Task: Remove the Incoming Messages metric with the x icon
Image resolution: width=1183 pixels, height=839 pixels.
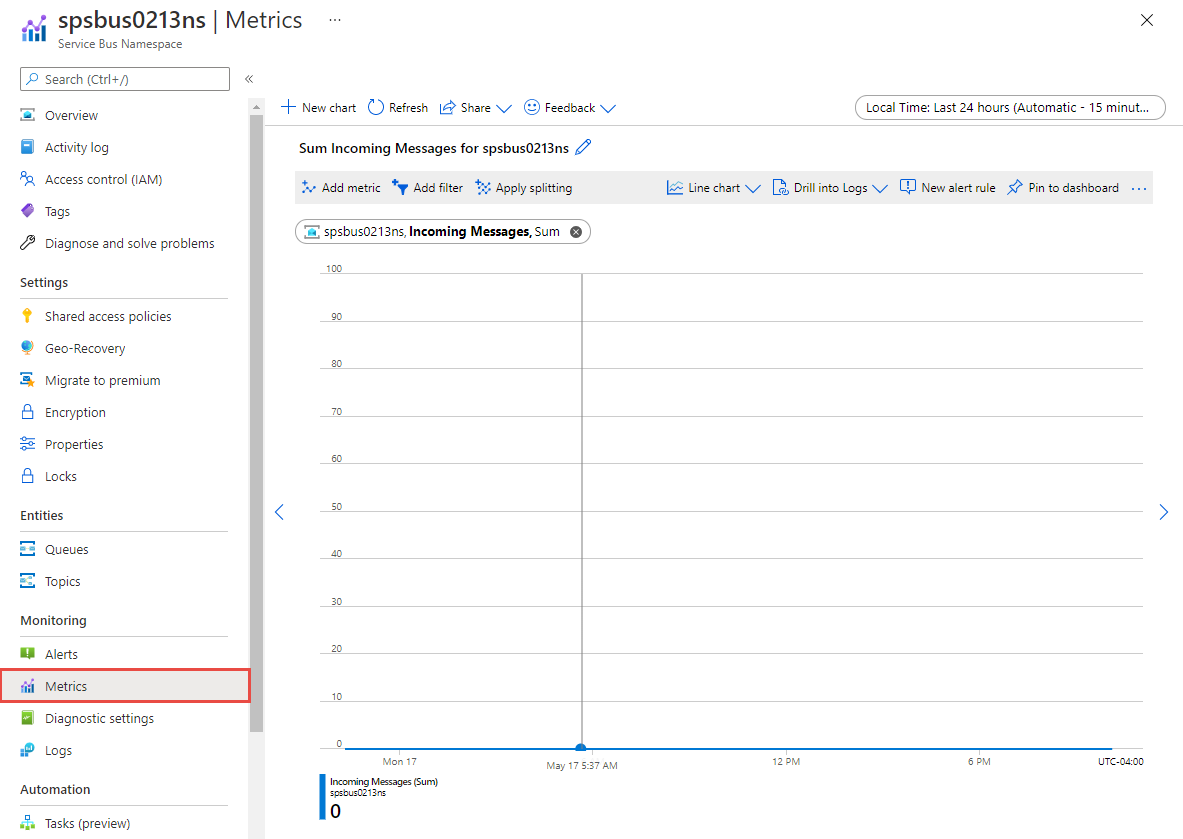Action: click(576, 232)
